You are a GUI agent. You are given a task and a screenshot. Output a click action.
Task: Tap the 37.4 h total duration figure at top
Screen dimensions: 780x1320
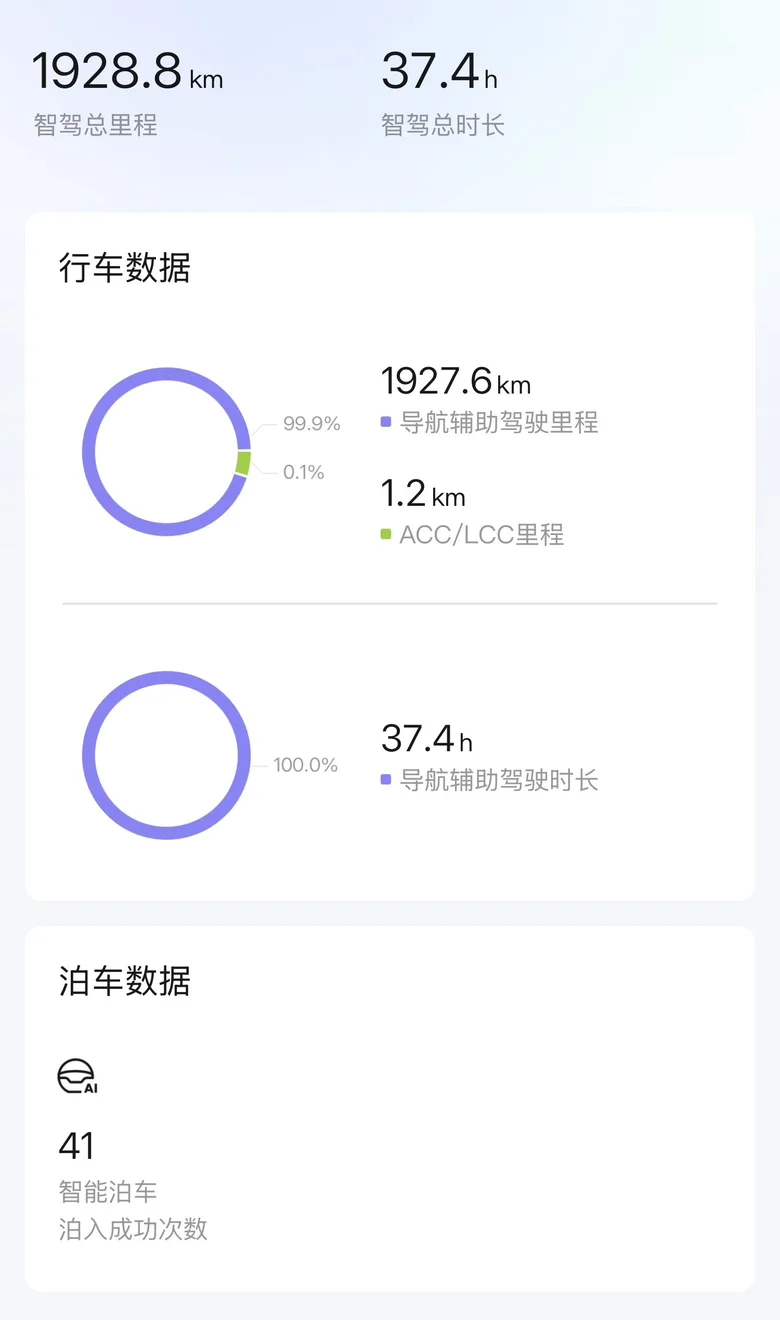[438, 72]
